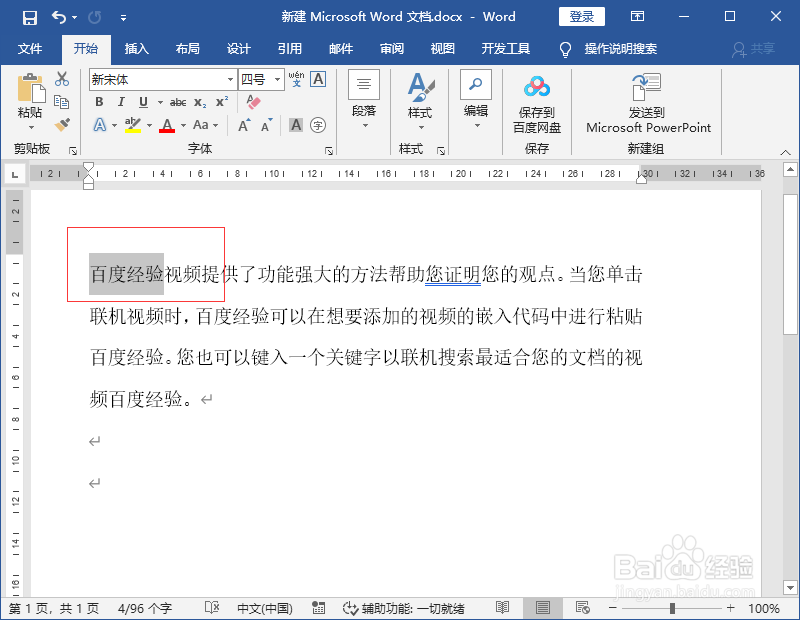Open the 段落 paragraph group
Screen dimensions: 800x620
tap(364, 100)
